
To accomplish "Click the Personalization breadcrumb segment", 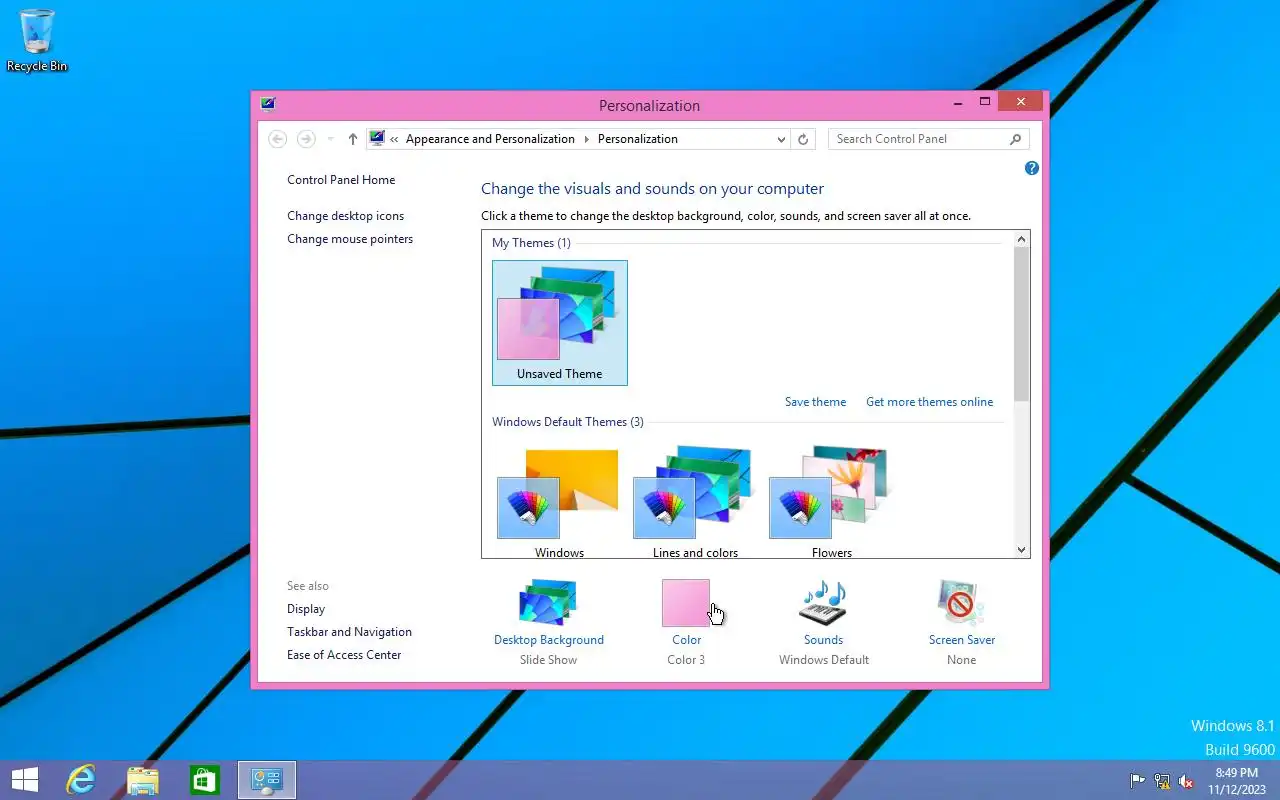I will pyautogui.click(x=637, y=139).
